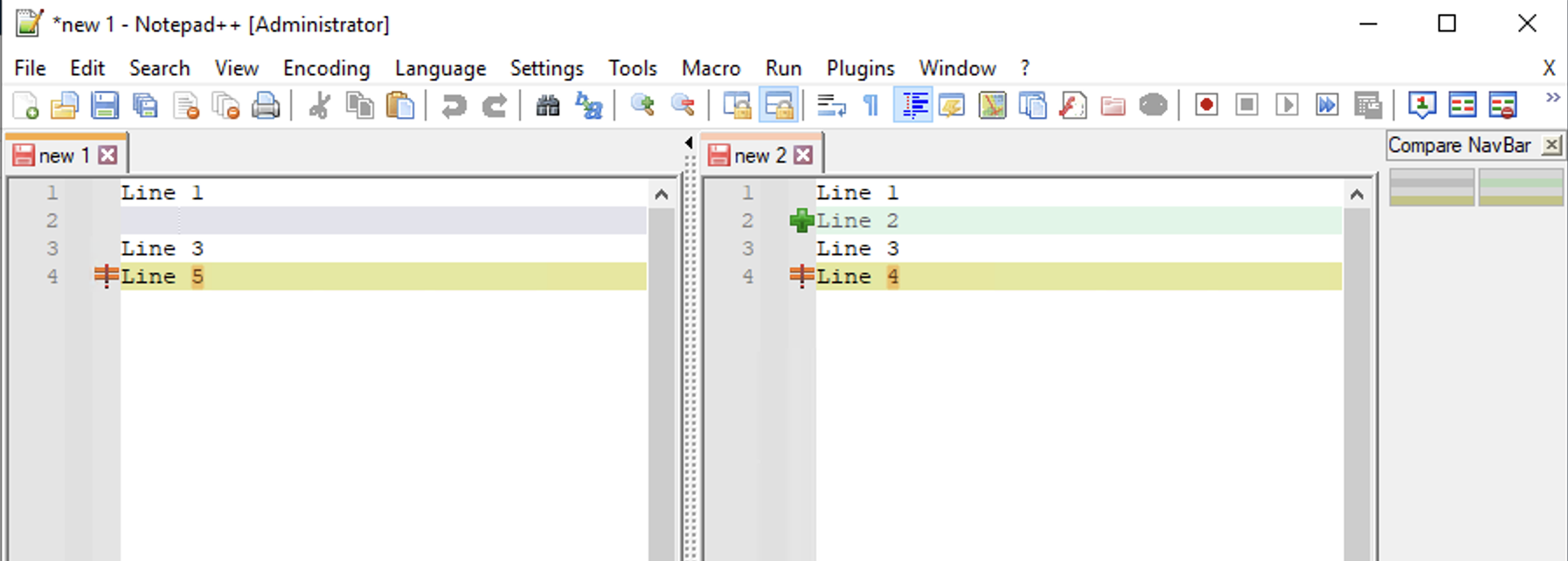The height and width of the screenshot is (561, 1568).
Task: Close the current document via toolbar icon
Action: (x=186, y=106)
